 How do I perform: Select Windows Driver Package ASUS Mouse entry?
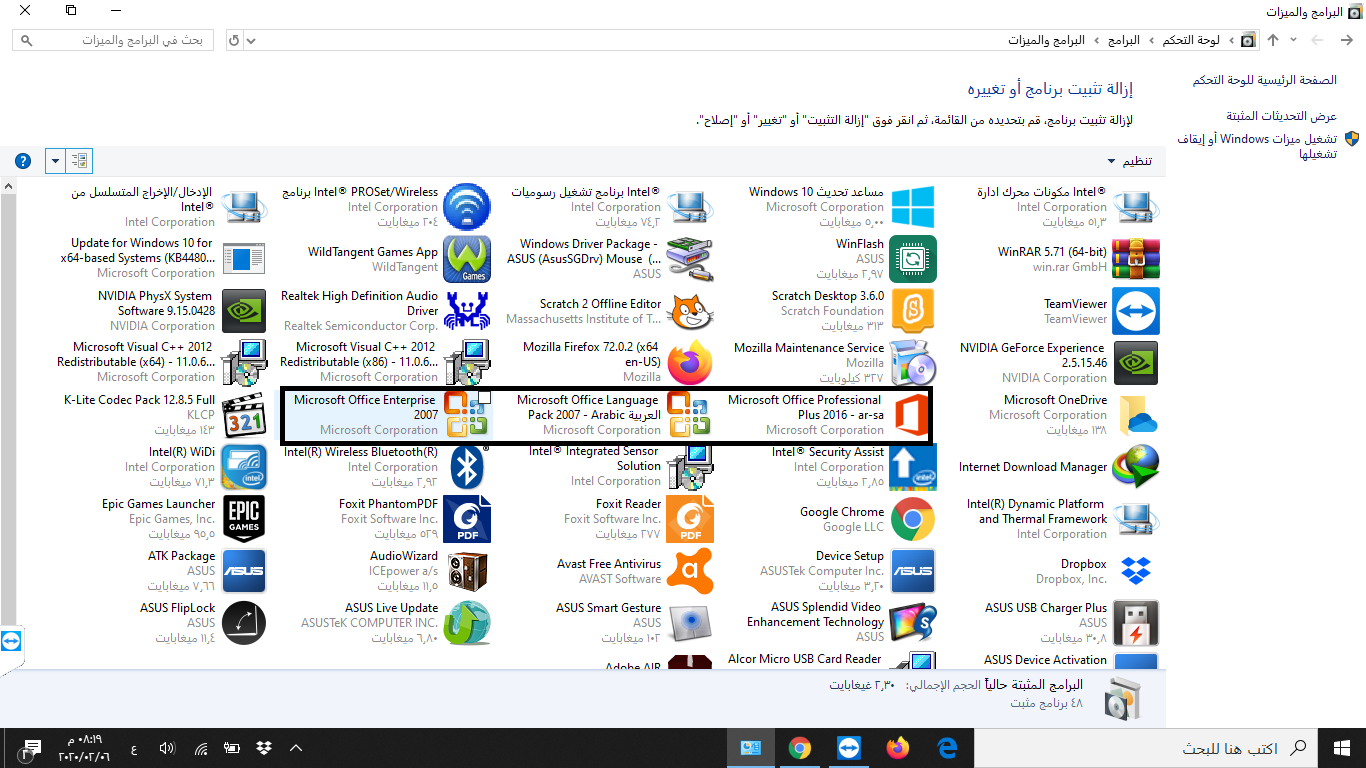[x=610, y=259]
